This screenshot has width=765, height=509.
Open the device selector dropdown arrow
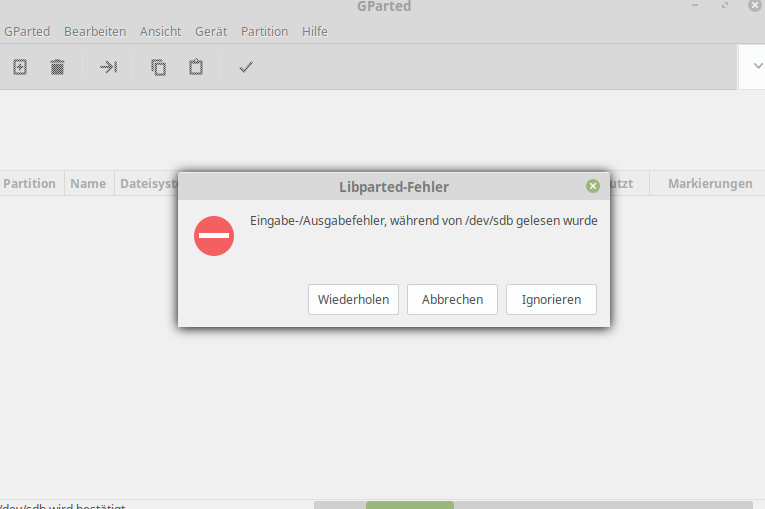click(x=757, y=66)
